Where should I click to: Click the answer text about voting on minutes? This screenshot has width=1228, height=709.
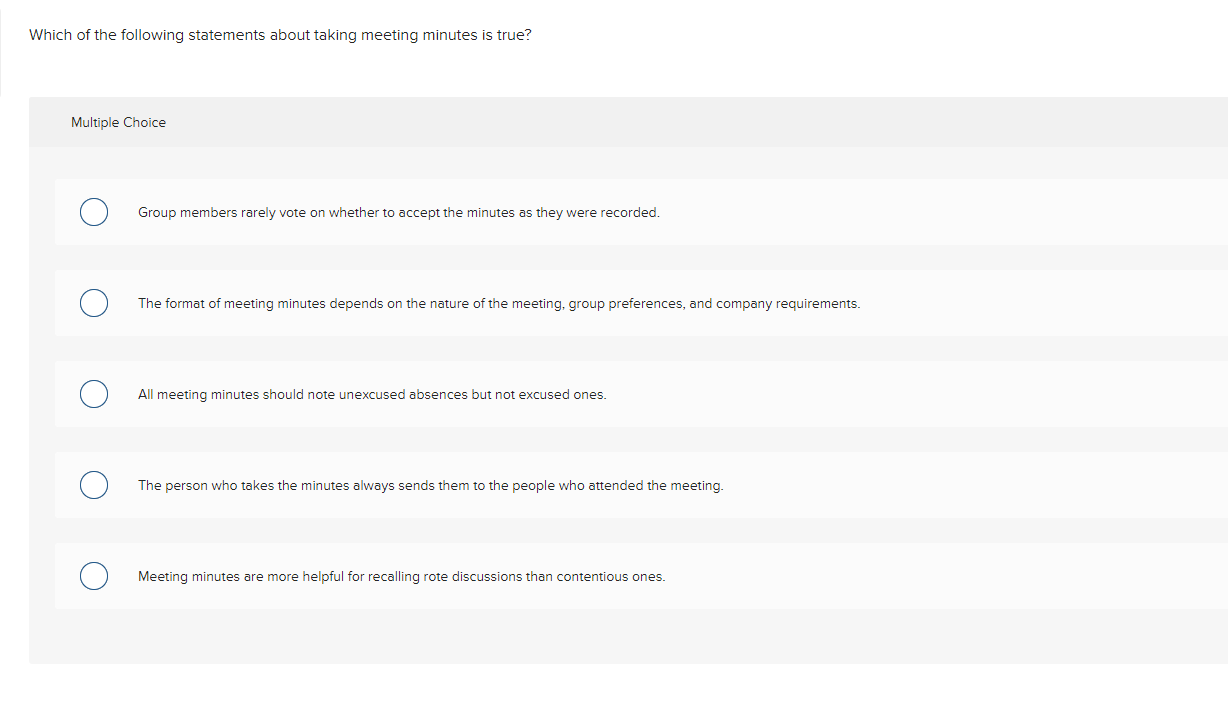(x=399, y=212)
